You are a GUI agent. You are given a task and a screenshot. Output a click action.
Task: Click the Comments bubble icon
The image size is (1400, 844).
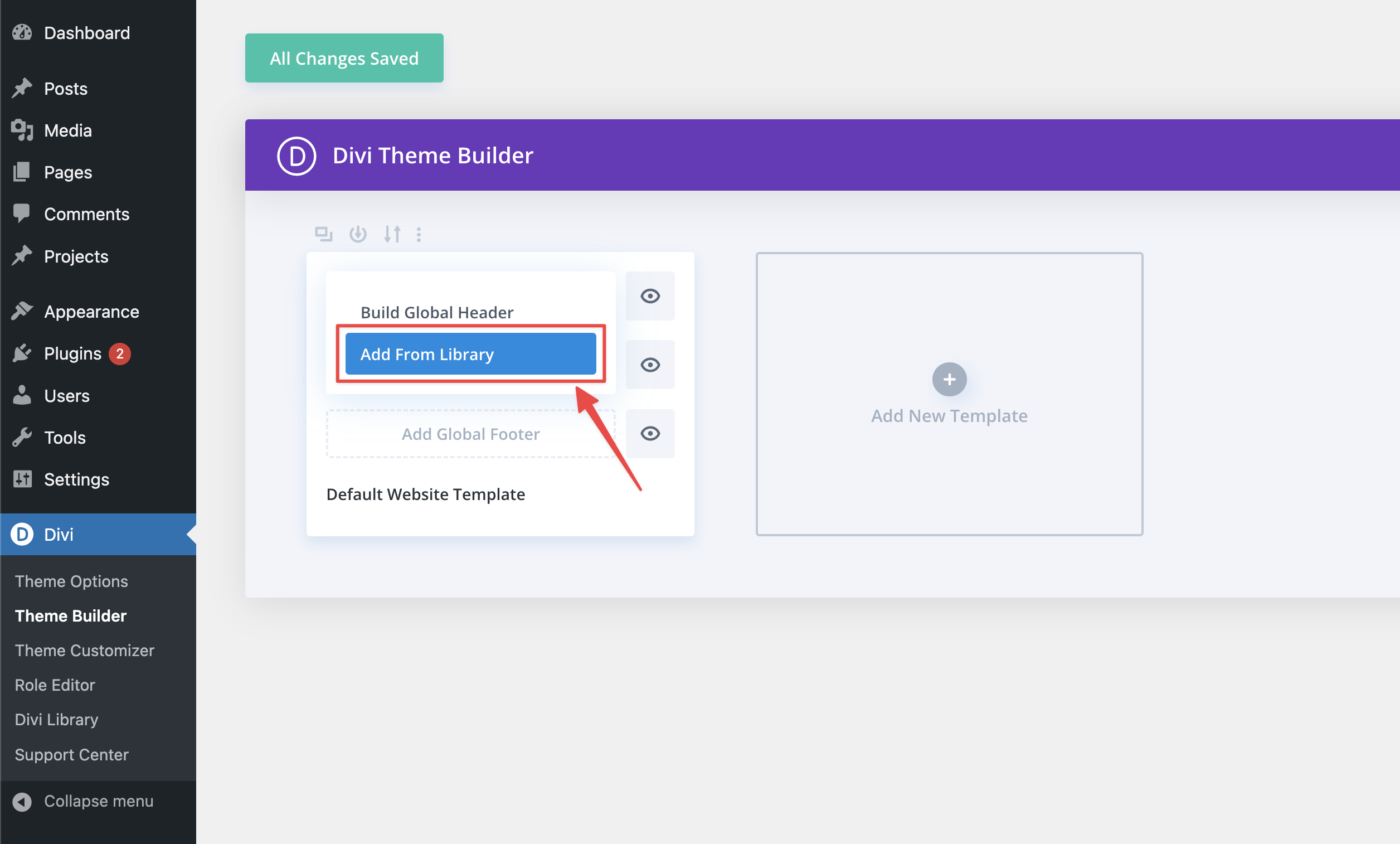pyautogui.click(x=22, y=214)
